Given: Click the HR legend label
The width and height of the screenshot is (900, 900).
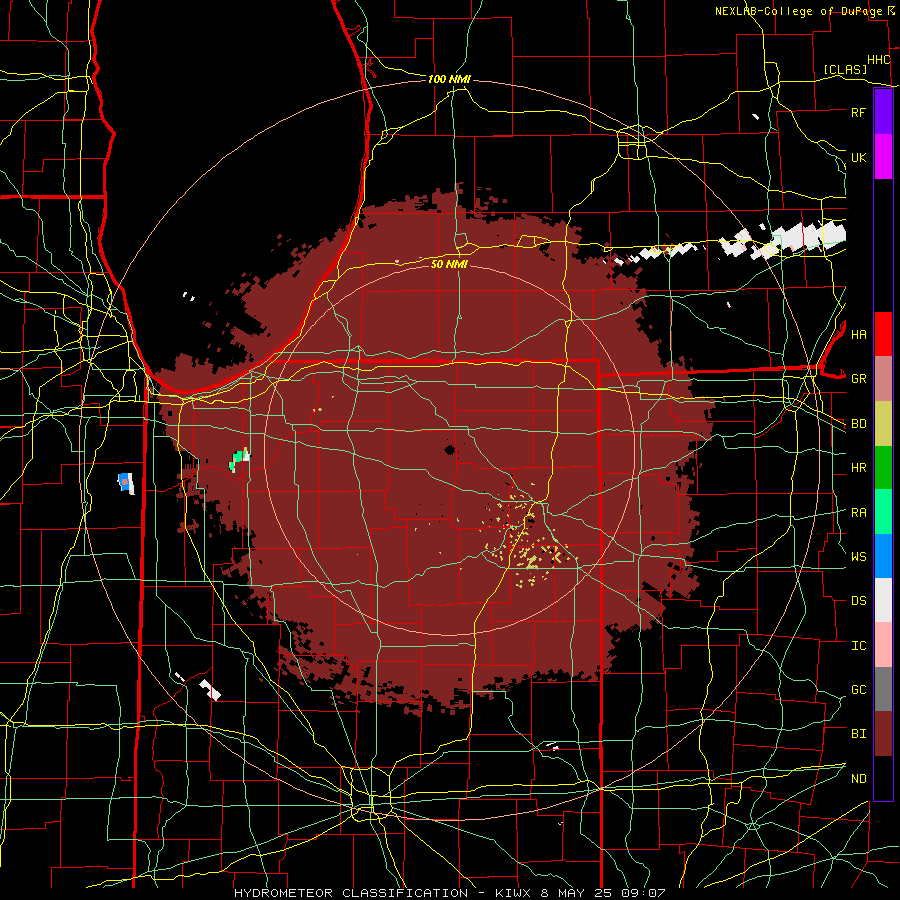Looking at the screenshot, I should 858,468.
